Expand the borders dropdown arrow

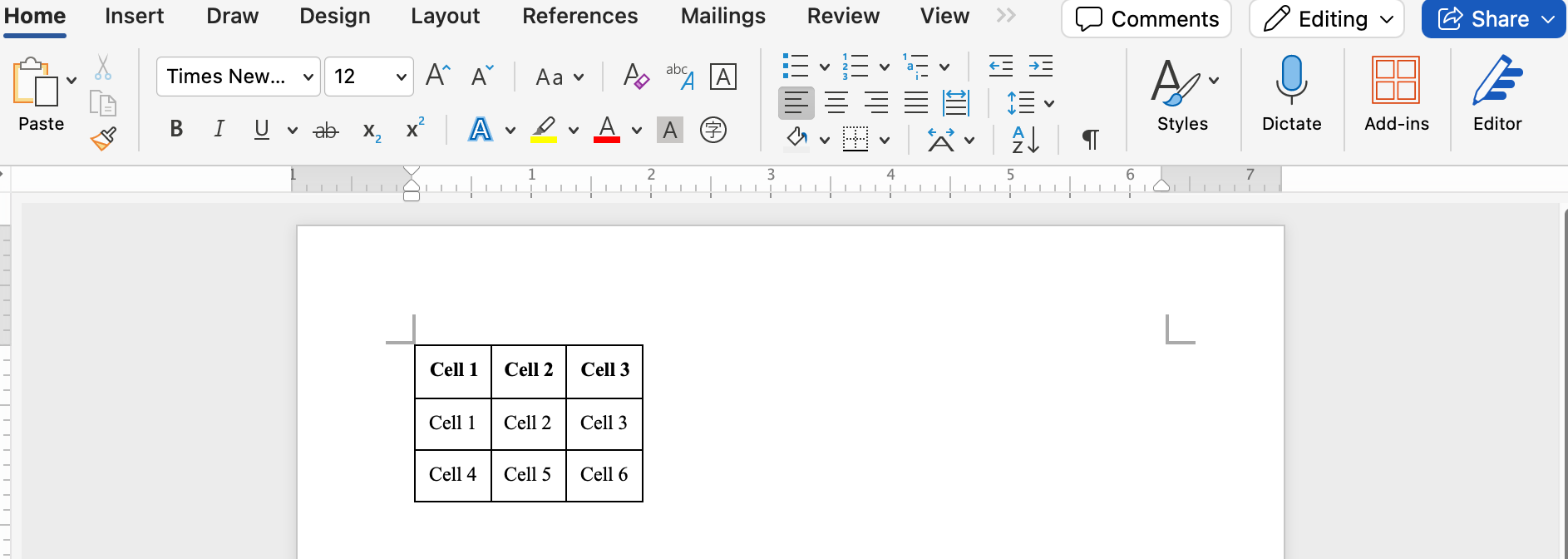point(885,140)
